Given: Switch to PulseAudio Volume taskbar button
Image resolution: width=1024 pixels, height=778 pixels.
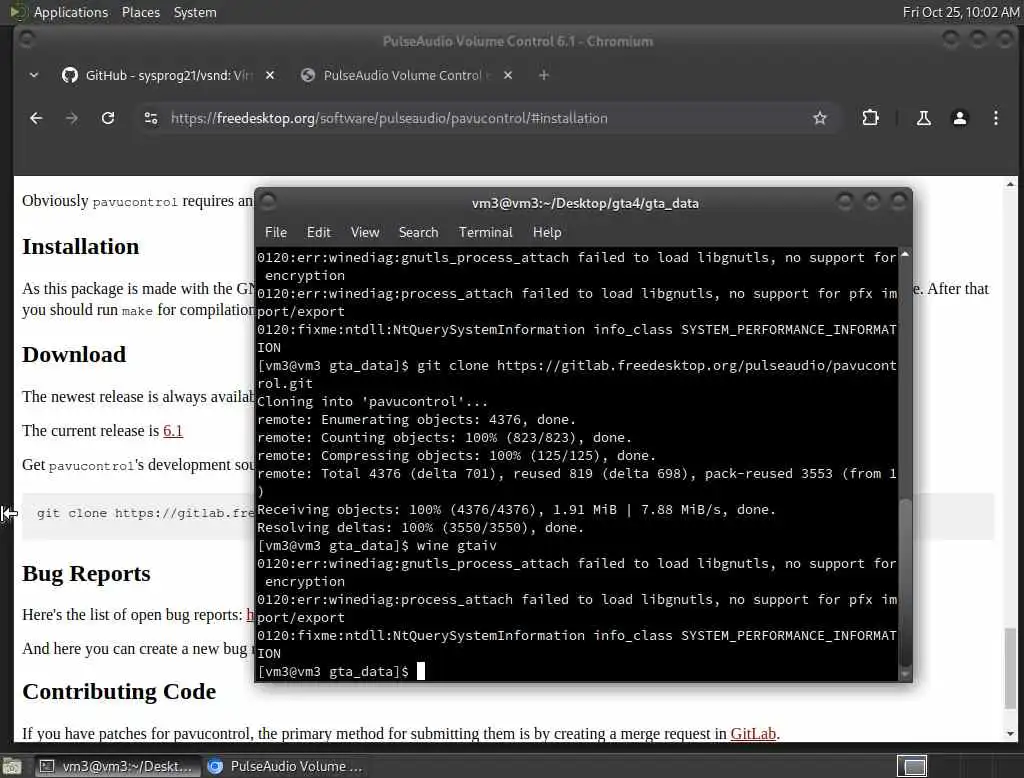Looking at the screenshot, I should coord(285,766).
